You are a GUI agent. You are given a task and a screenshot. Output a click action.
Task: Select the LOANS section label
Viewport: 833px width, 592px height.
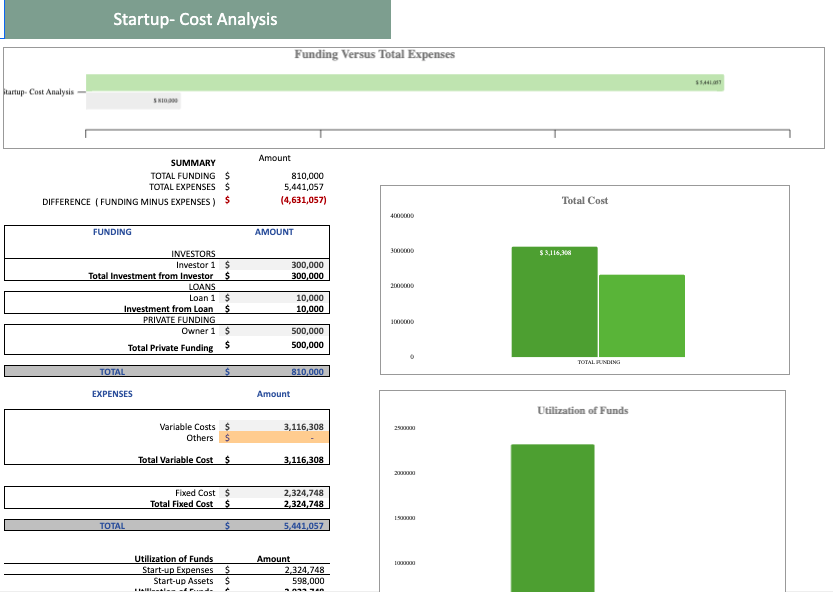tap(202, 287)
